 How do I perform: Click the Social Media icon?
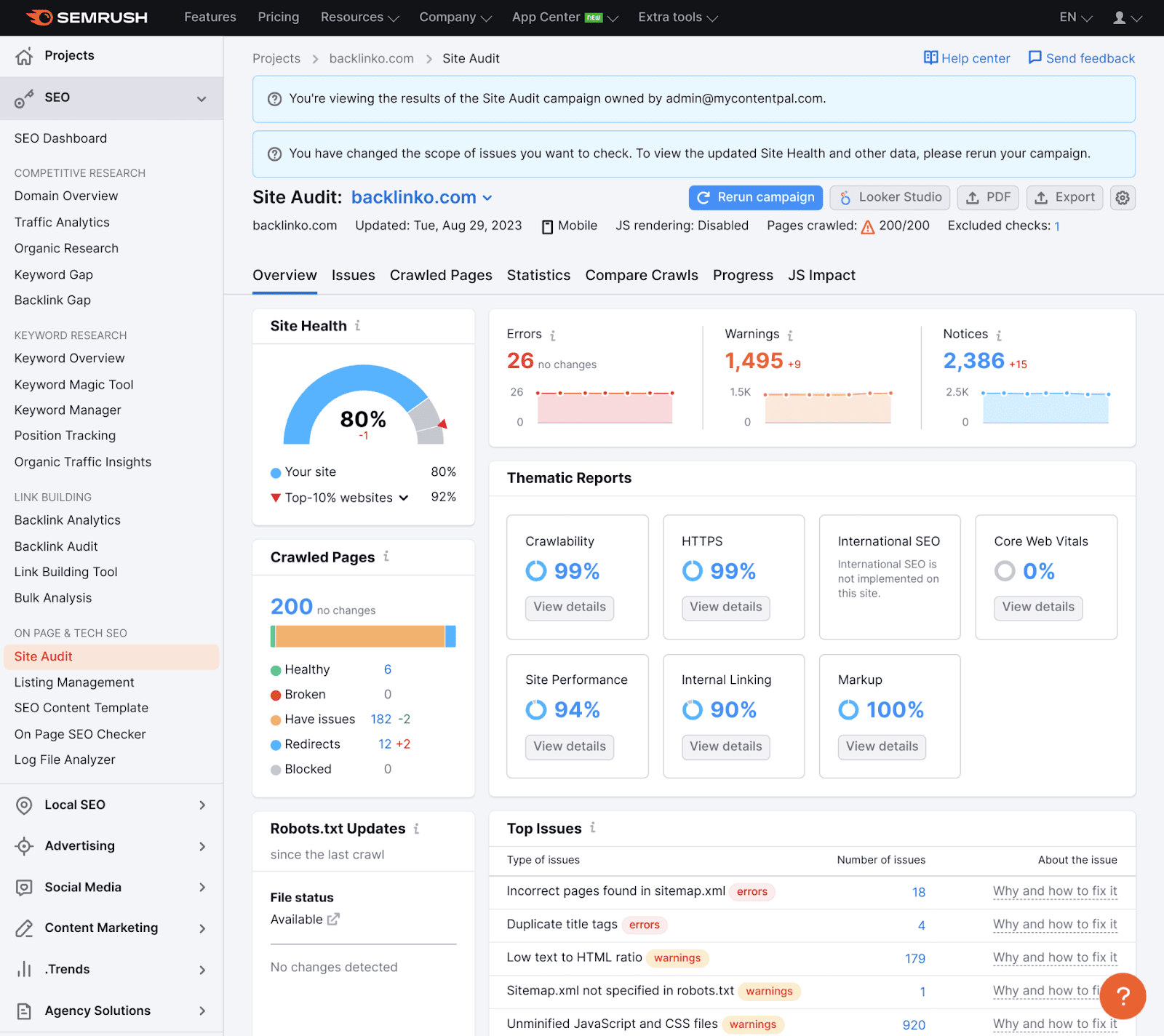point(24,888)
